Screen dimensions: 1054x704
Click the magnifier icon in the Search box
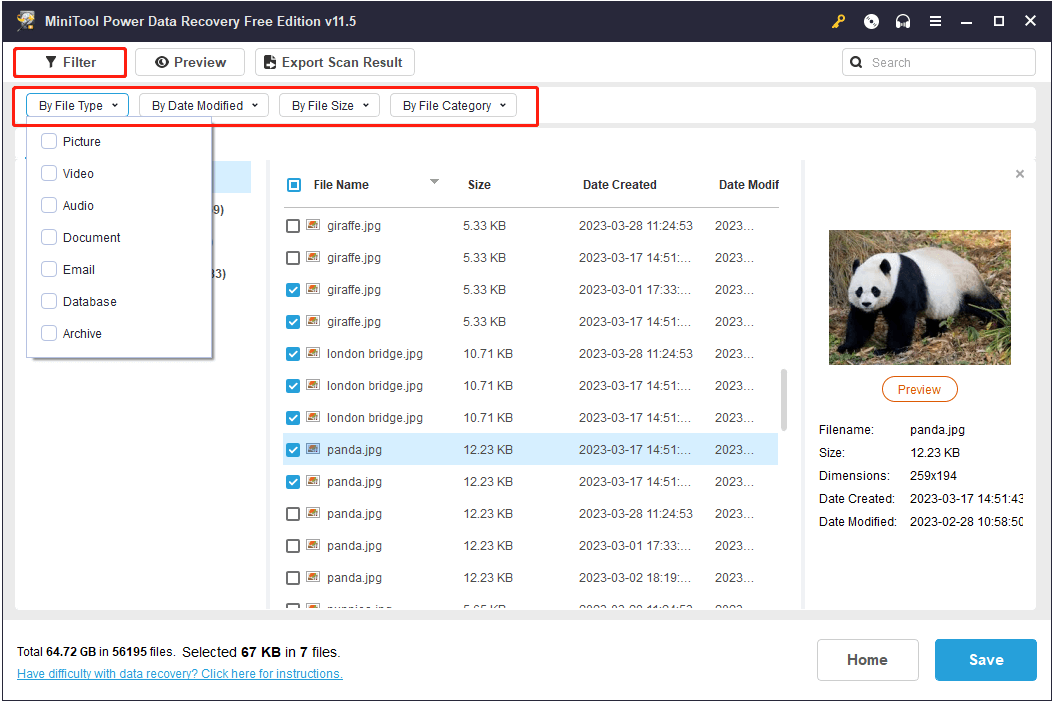857,62
